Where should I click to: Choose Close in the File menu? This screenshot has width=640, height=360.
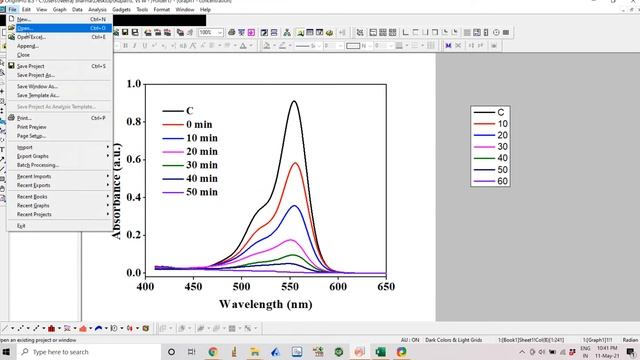[60, 55]
